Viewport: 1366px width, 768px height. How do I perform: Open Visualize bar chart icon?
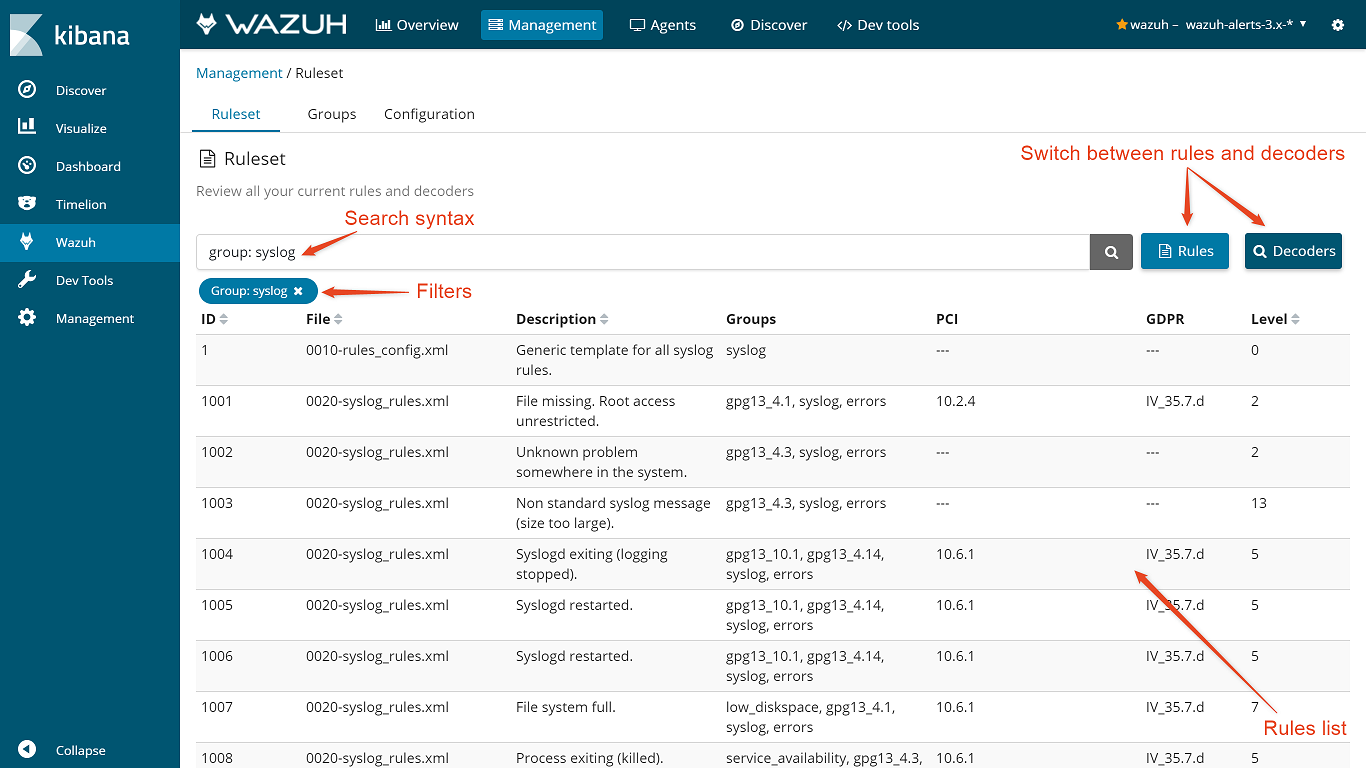(x=27, y=128)
